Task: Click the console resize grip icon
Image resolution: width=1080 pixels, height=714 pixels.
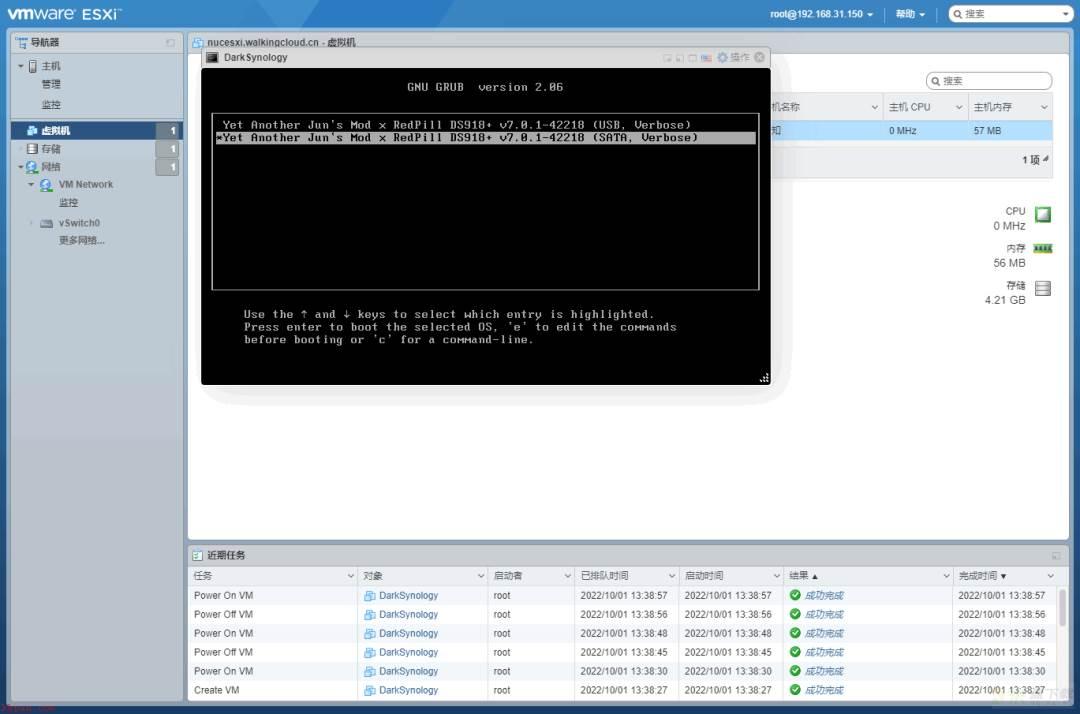Action: tap(764, 378)
